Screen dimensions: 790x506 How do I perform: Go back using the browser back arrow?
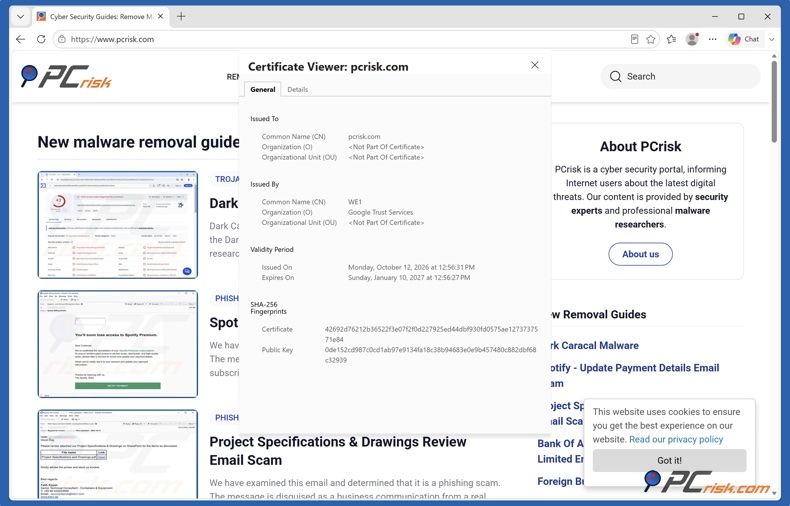(x=20, y=39)
